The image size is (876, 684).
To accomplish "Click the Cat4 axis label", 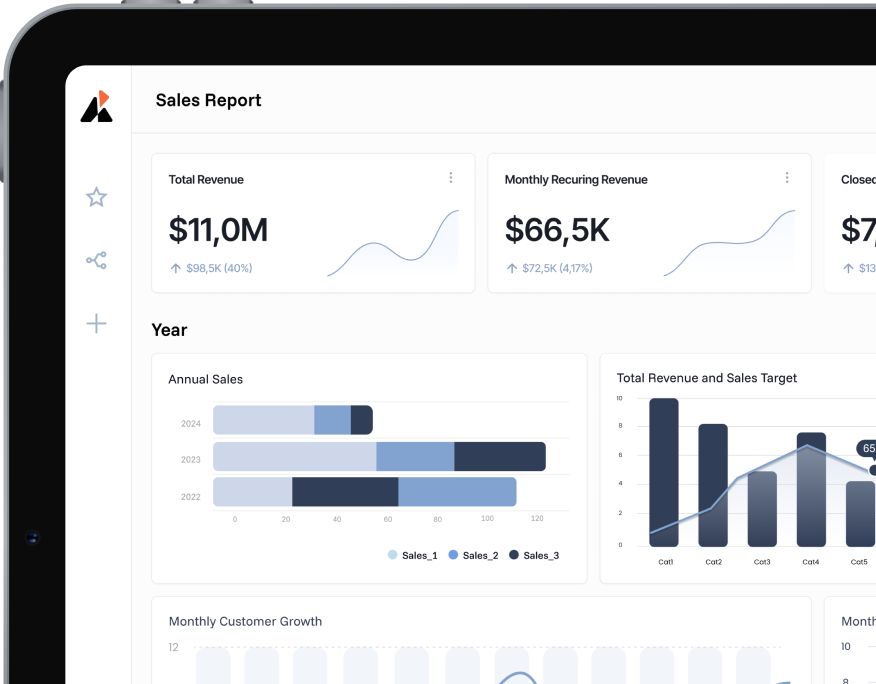I will tap(811, 562).
